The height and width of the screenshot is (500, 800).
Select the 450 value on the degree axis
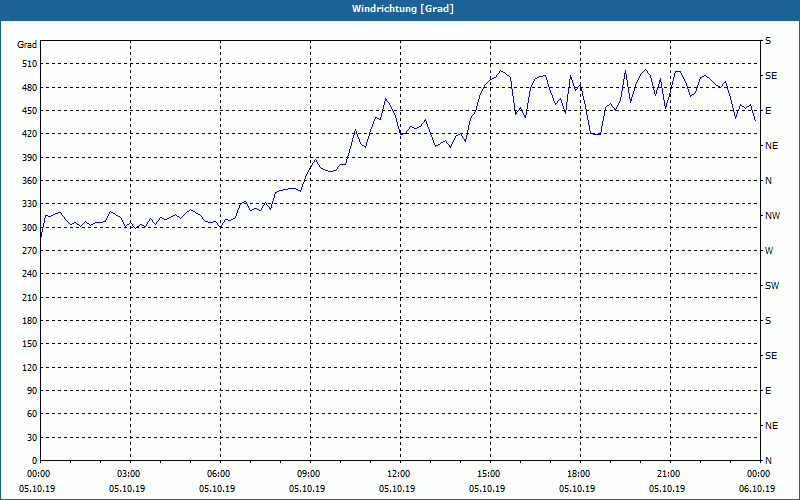[x=30, y=111]
